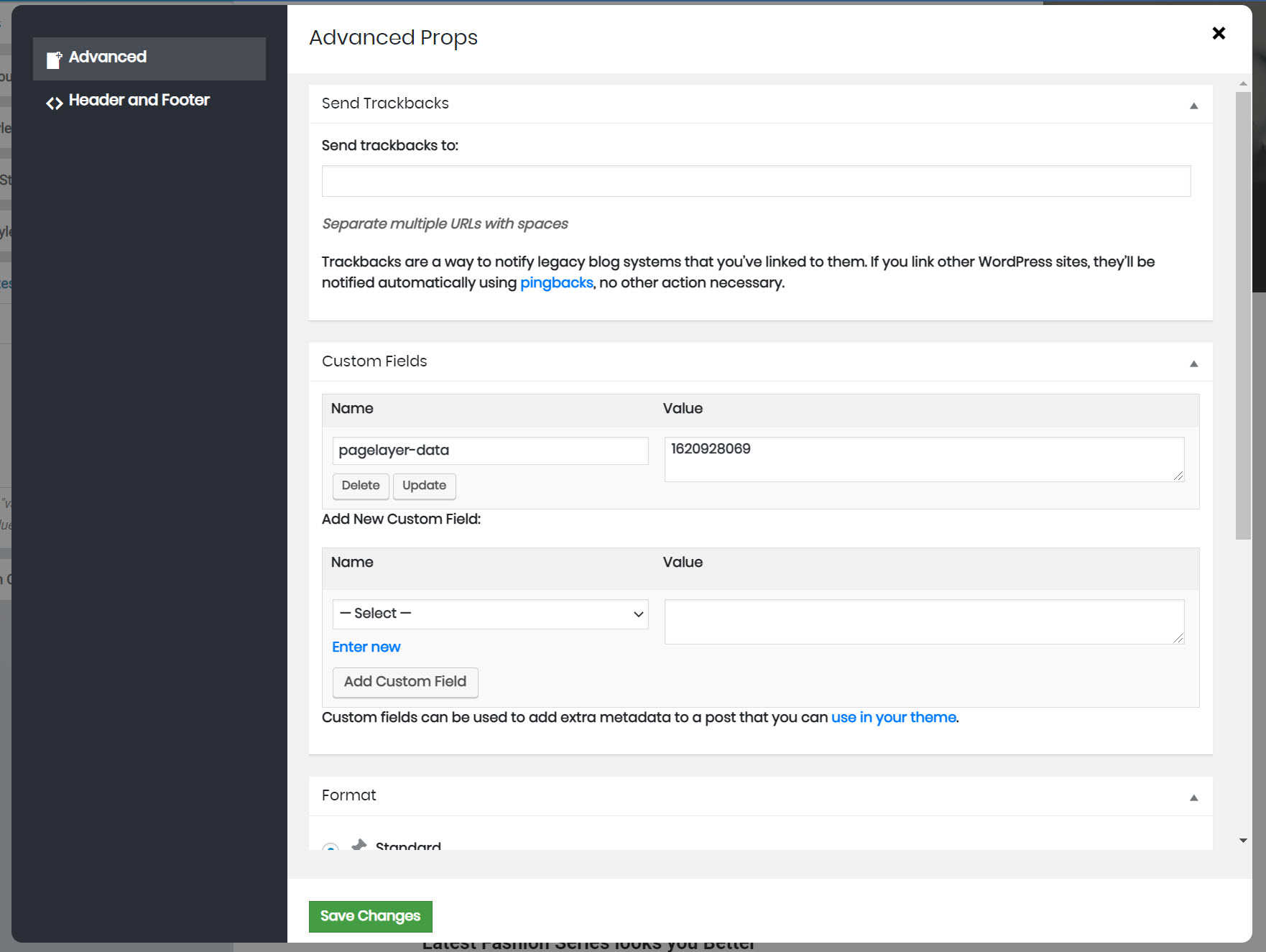Collapse the Format section arrow
Screen dimensions: 1266x952
(x=1193, y=798)
